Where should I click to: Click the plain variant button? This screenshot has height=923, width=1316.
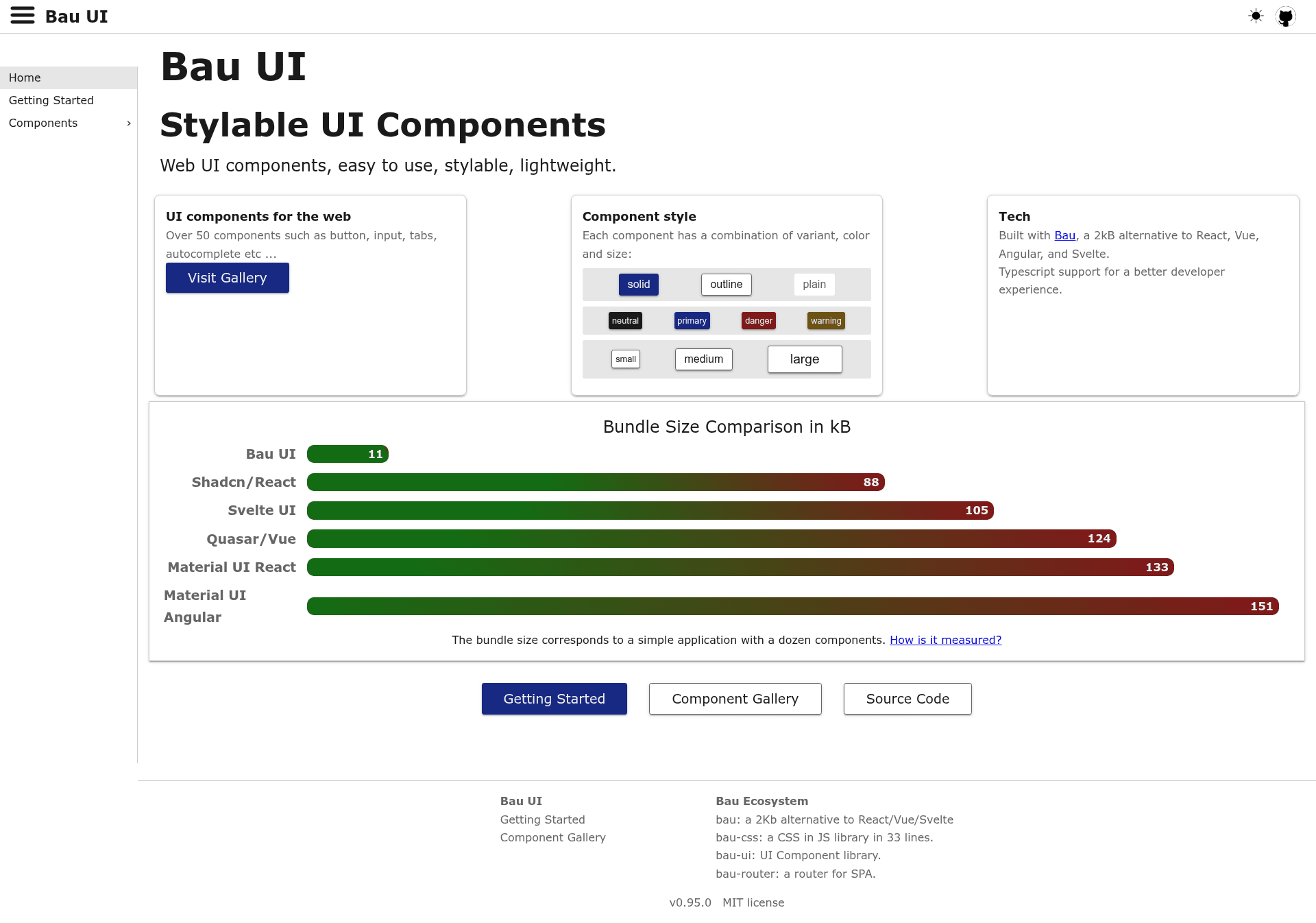[x=814, y=285]
